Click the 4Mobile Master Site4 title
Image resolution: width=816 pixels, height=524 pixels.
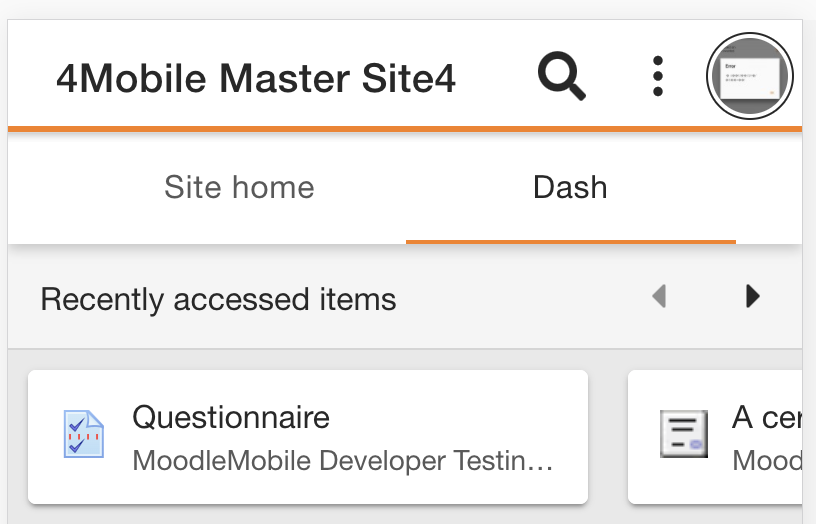(256, 79)
